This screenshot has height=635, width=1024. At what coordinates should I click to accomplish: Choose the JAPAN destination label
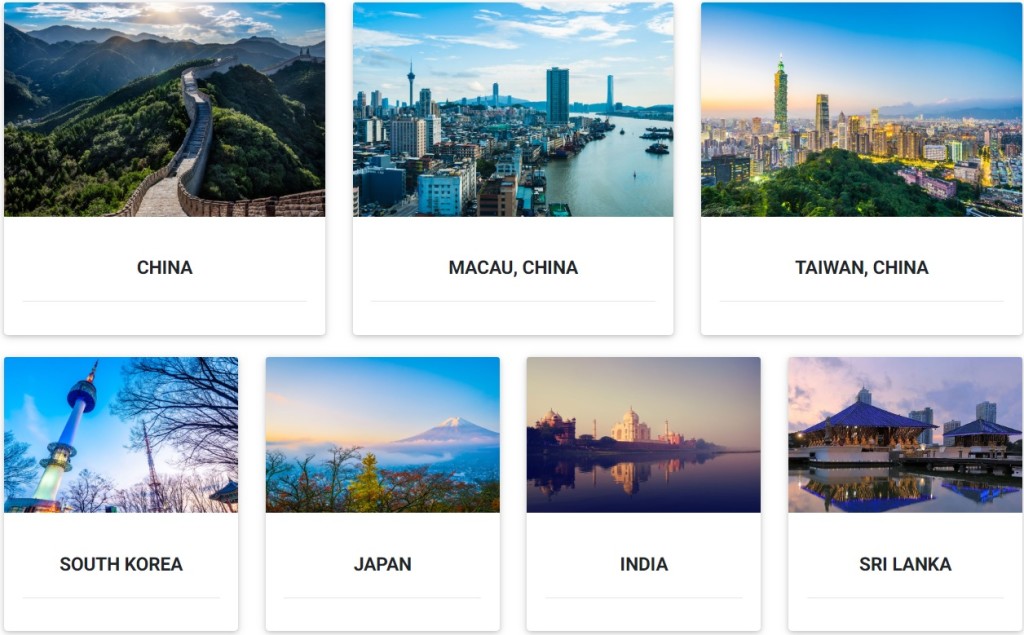coord(383,564)
